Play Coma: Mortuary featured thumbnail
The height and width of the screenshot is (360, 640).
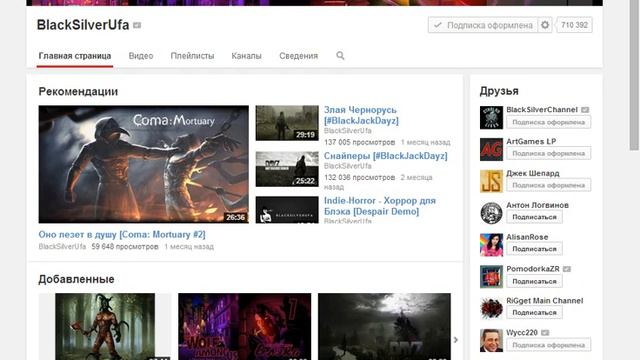click(144, 164)
